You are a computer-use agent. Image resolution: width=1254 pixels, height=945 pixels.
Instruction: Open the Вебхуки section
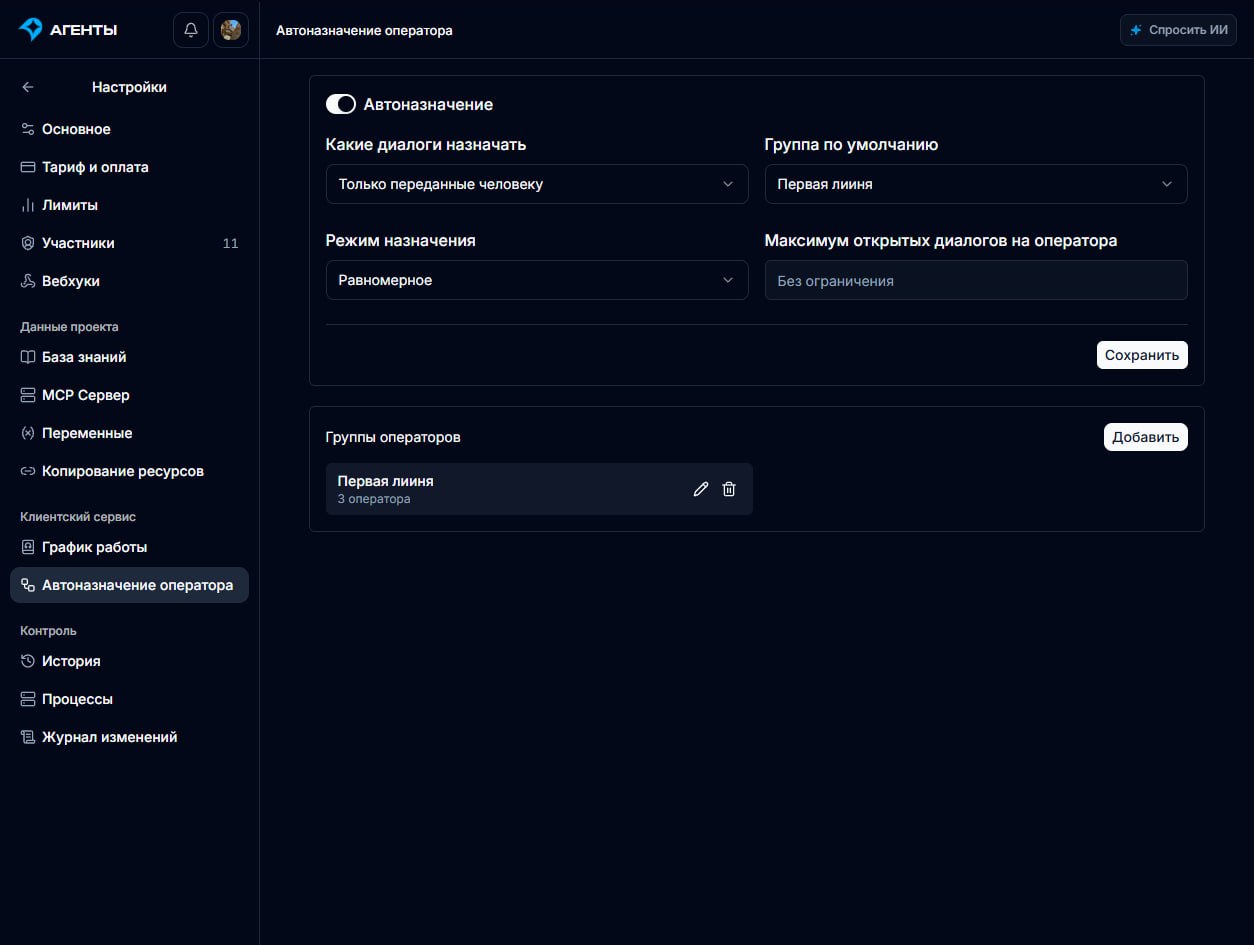[x=129, y=281]
